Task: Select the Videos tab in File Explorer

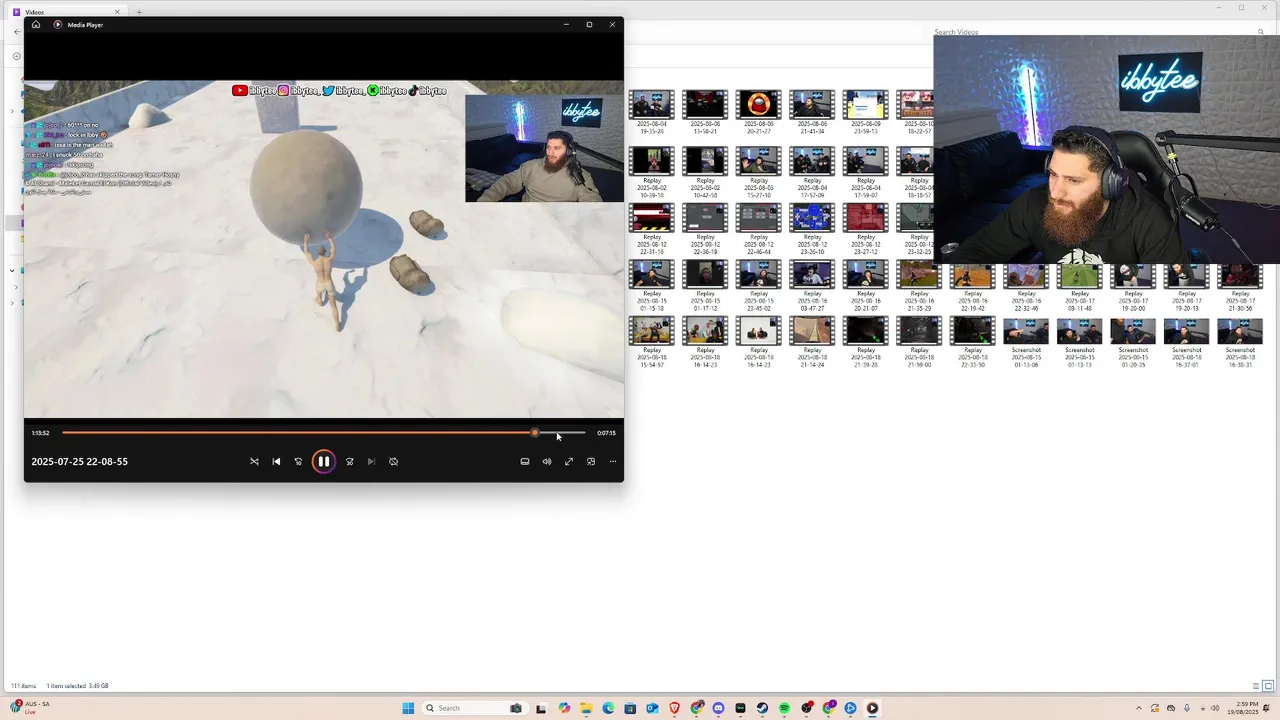Action: click(x=66, y=12)
